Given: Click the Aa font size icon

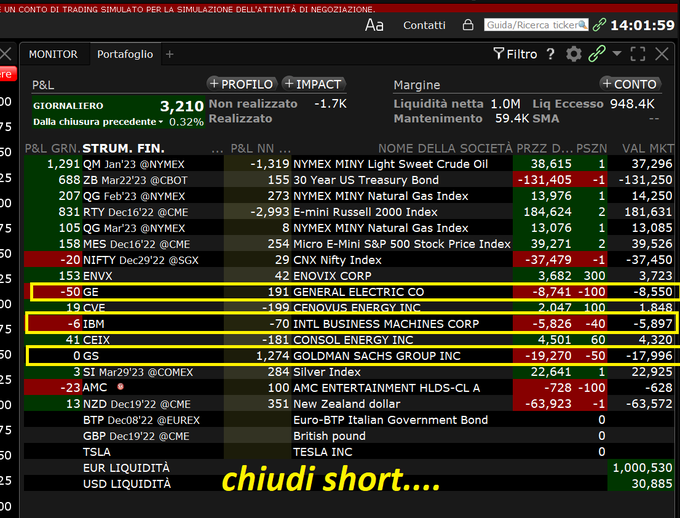Looking at the screenshot, I should tap(374, 25).
